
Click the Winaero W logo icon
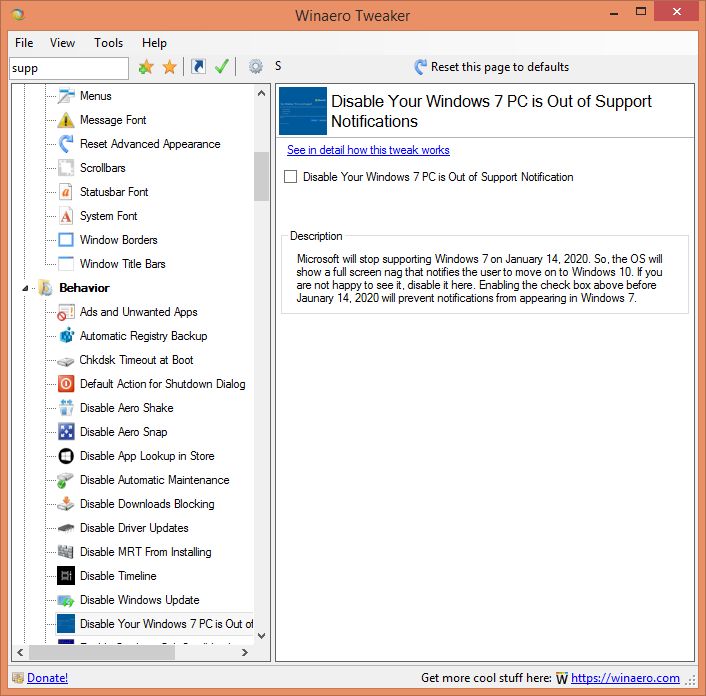(x=561, y=678)
